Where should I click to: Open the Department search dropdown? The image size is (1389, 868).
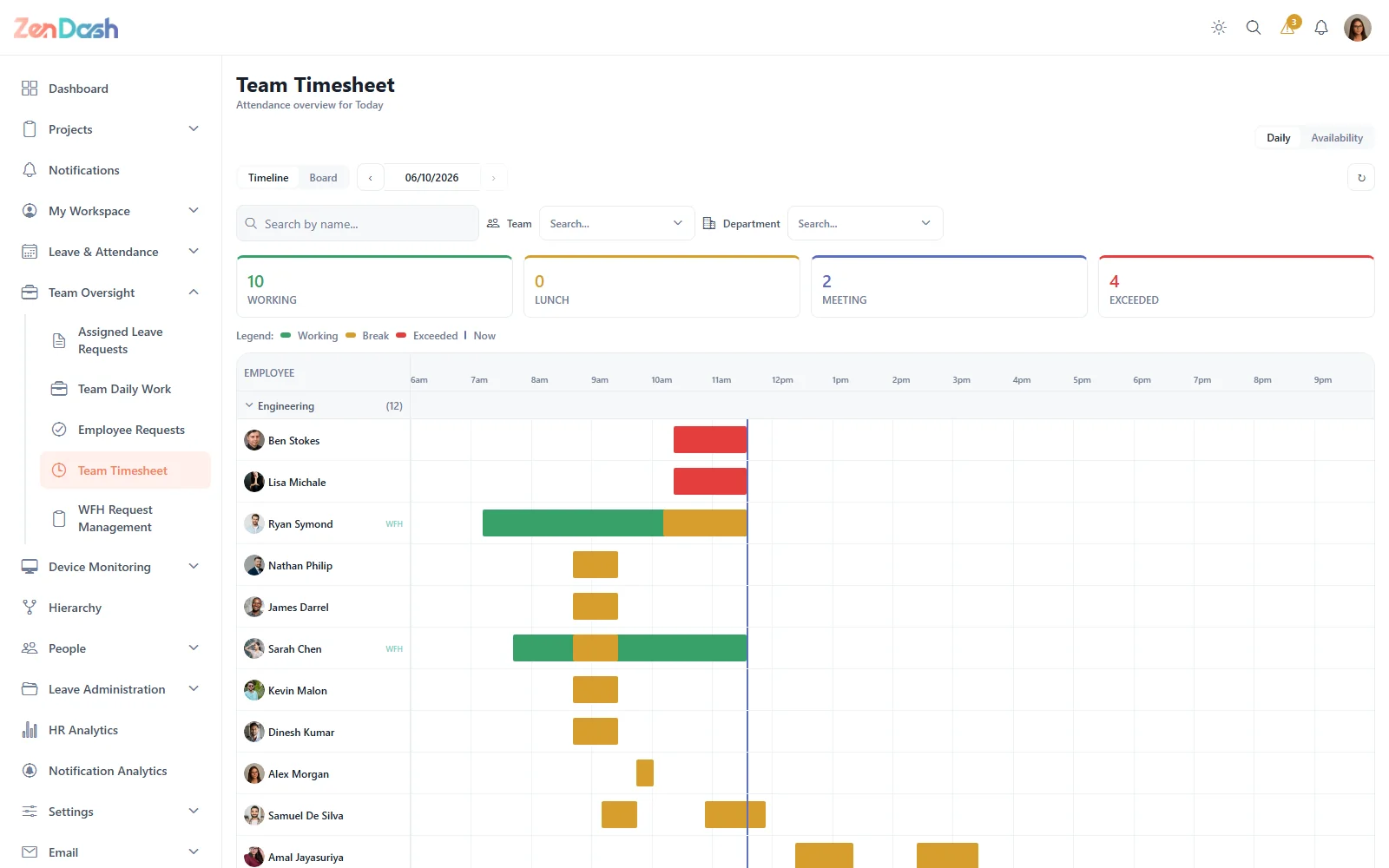click(865, 223)
